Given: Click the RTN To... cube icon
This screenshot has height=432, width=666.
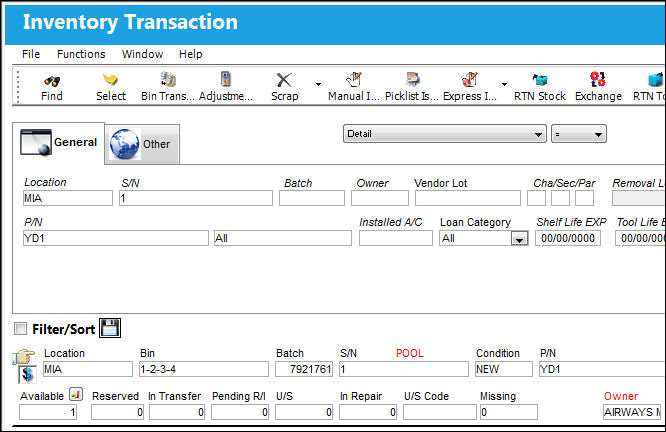Looking at the screenshot, I should pos(655,79).
